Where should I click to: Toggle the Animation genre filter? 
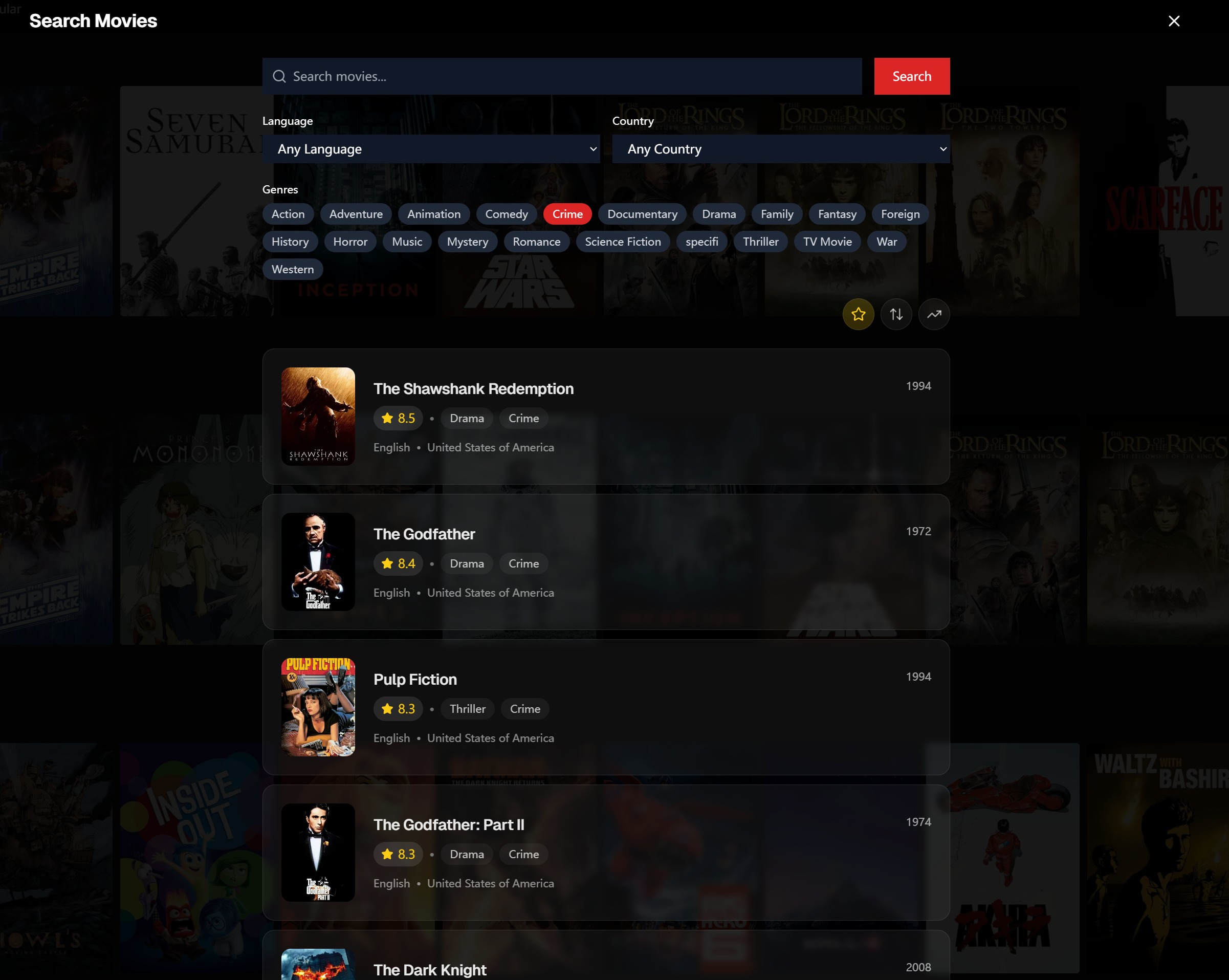tap(434, 214)
